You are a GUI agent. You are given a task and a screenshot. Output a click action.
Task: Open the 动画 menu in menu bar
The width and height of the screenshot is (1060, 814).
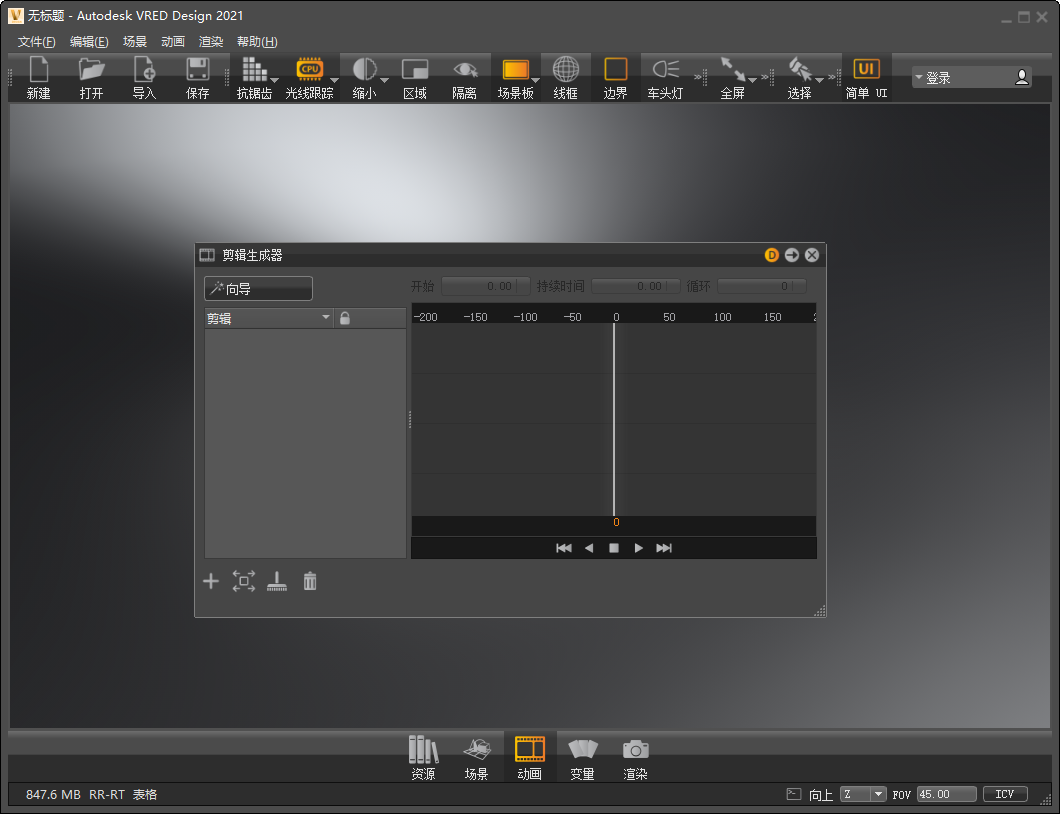[173, 42]
